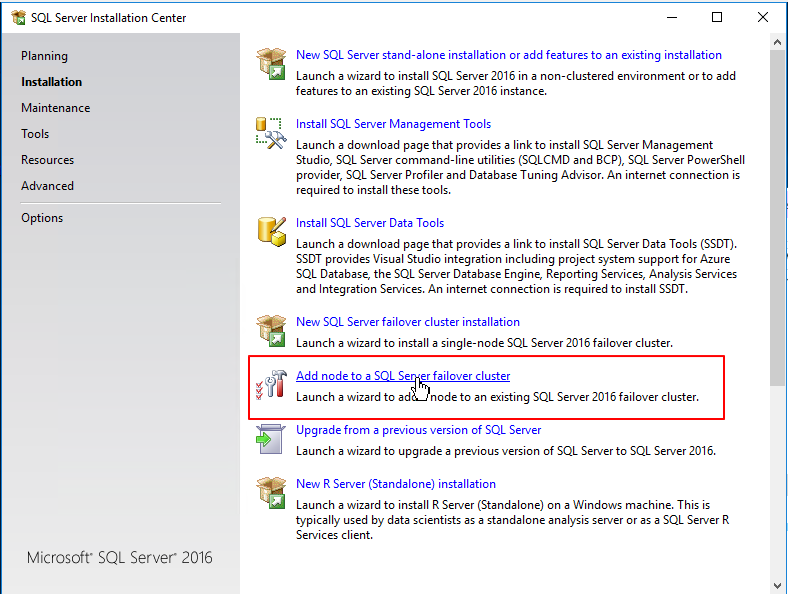Start New SQL Server failover cluster installation
This screenshot has width=788, height=594.
(x=408, y=322)
